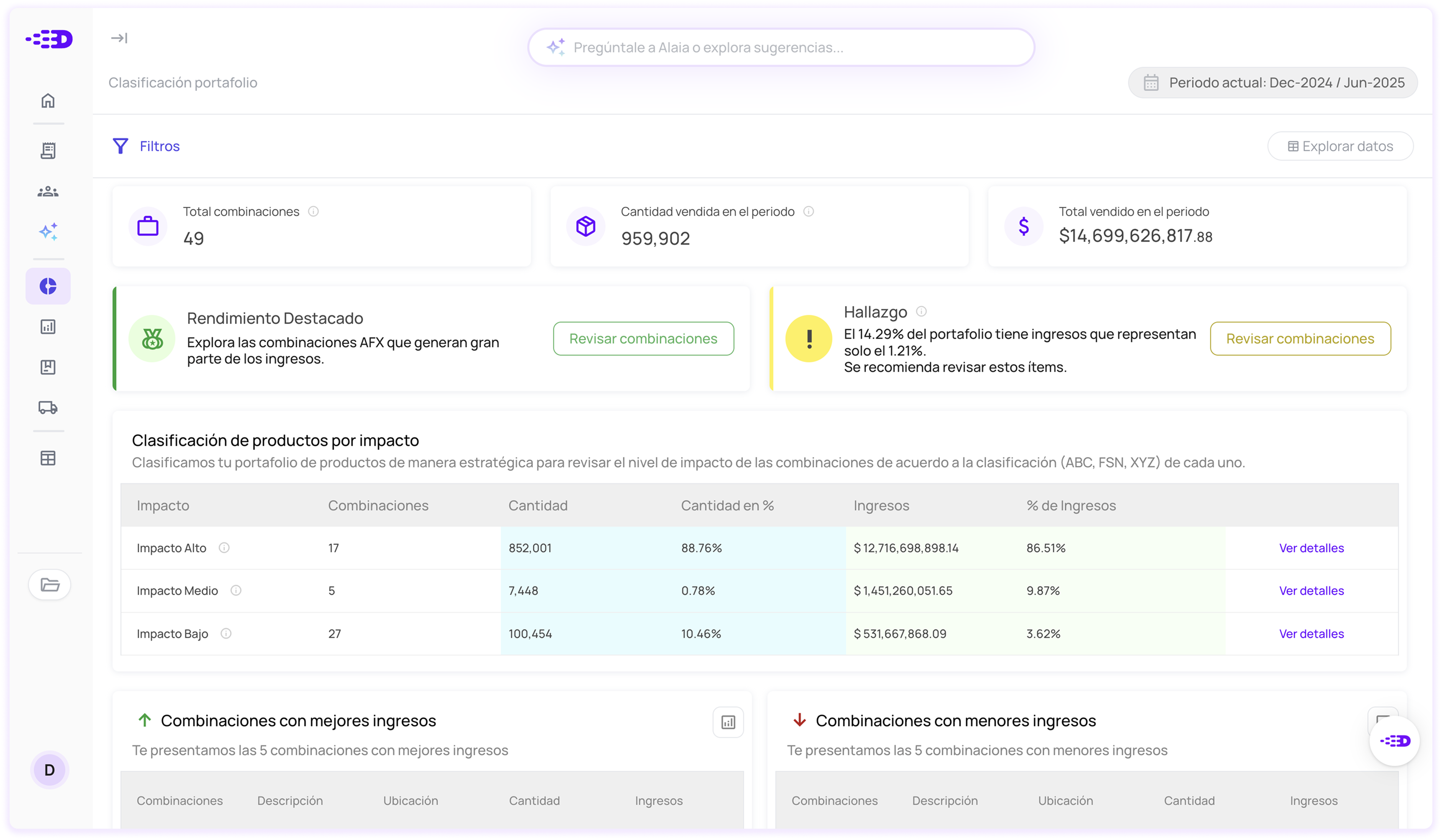
Task: Click Ingresos header in impact table
Action: (881, 506)
